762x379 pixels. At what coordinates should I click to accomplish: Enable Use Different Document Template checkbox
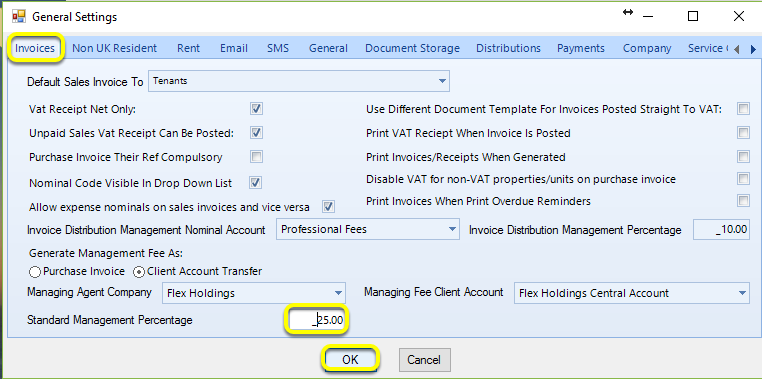tap(743, 109)
